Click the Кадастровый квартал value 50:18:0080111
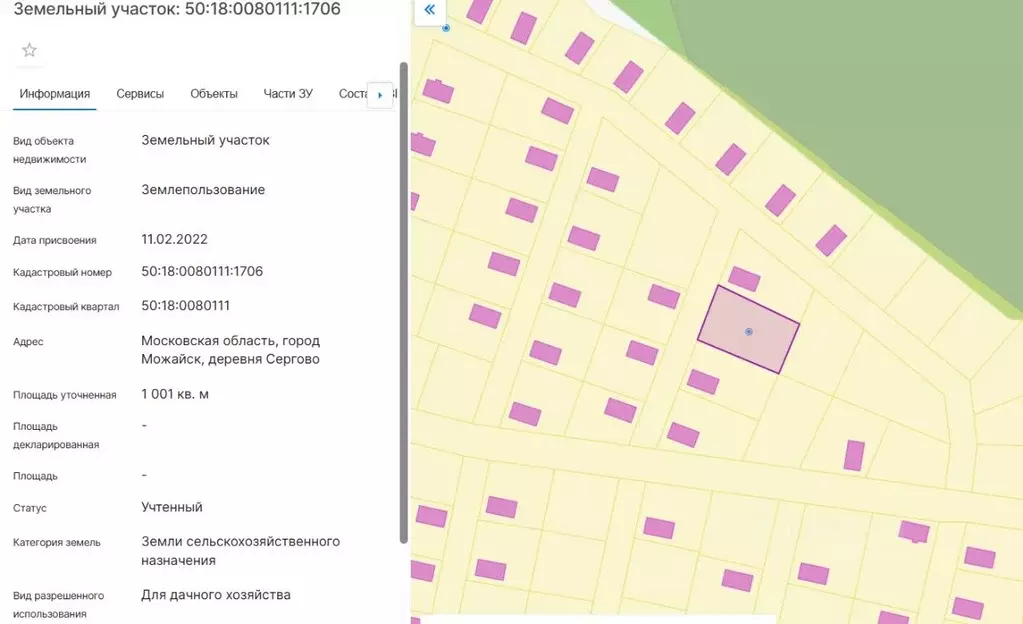This screenshot has height=624, width=1023. pos(186,305)
